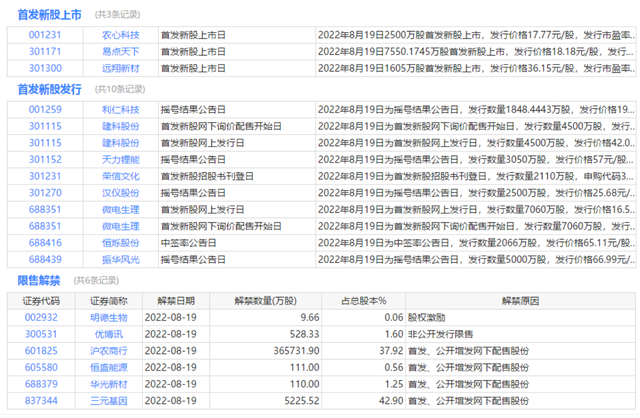The width and height of the screenshot is (640, 418).
Task: Click the 解禁日期 column header
Action: (176, 301)
